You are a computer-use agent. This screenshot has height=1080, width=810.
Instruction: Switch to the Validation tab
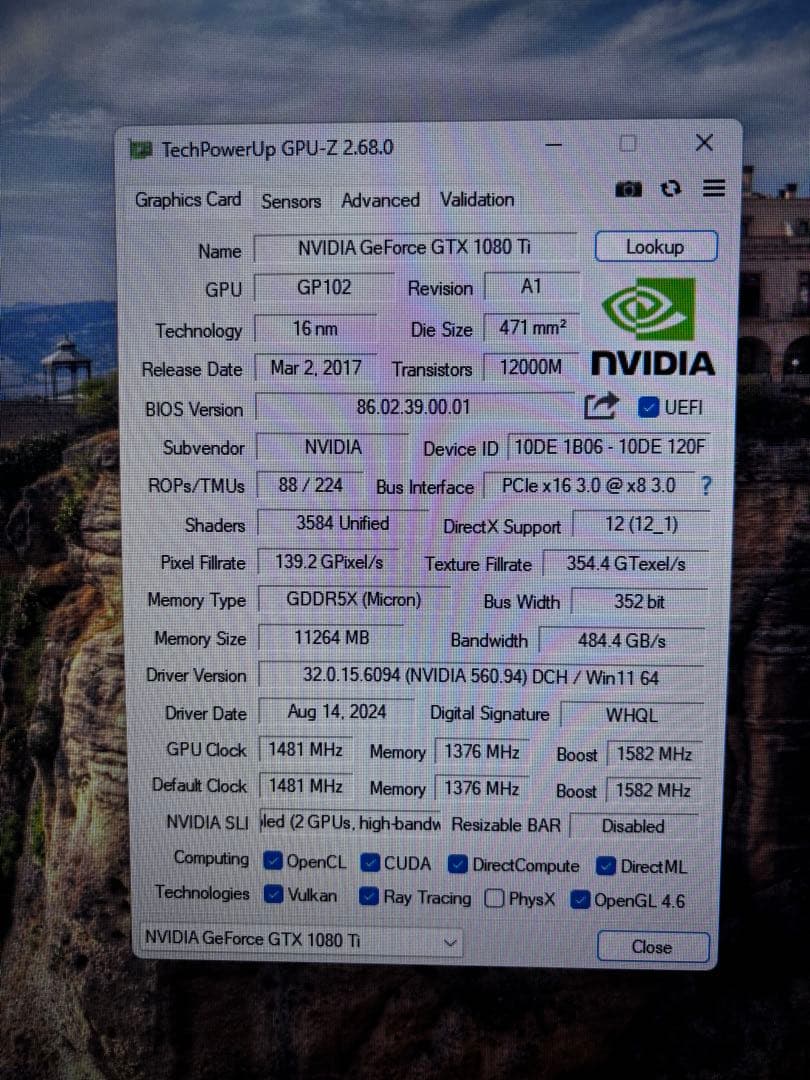476,200
